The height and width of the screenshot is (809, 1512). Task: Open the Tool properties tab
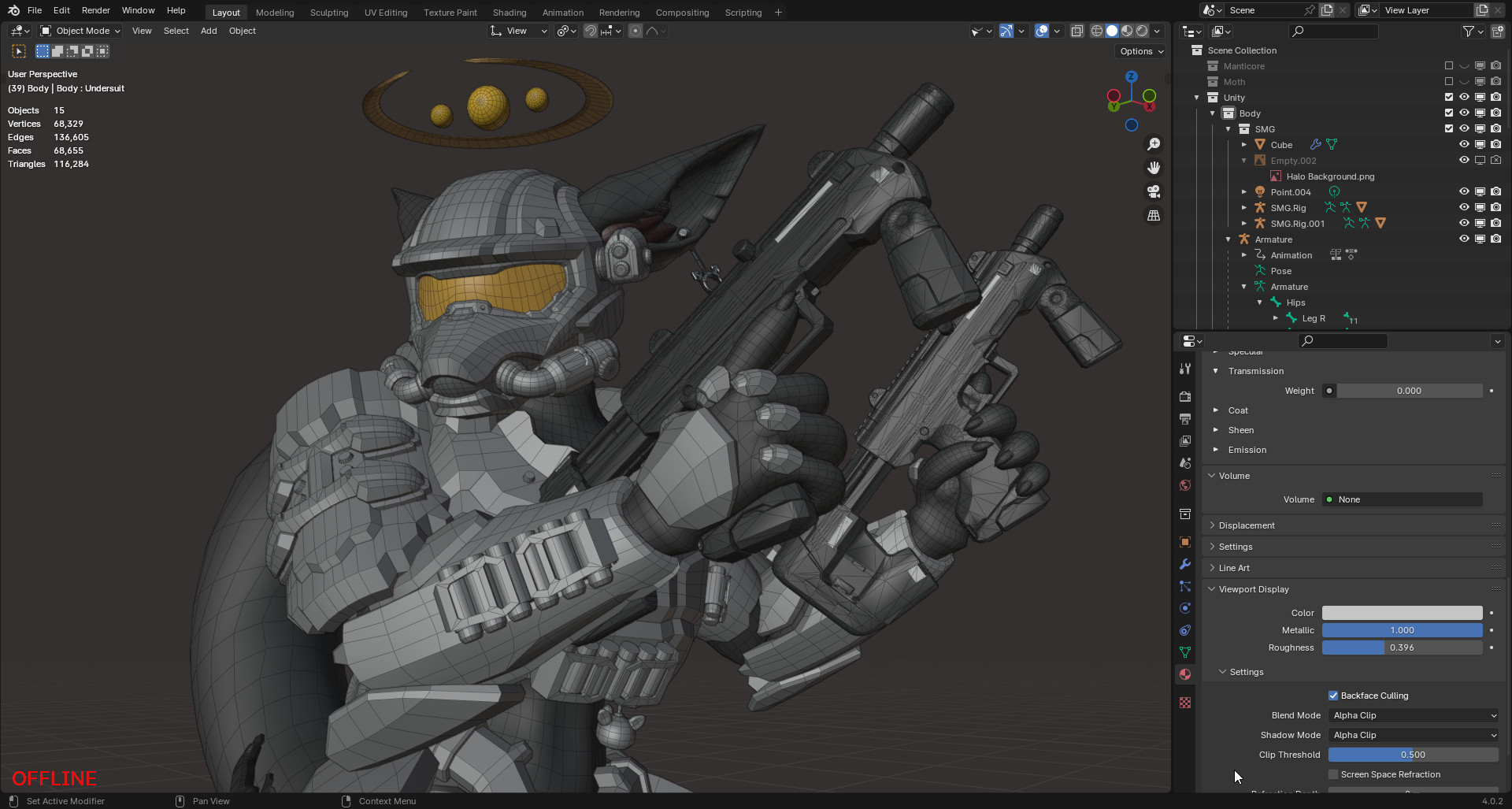1185,369
